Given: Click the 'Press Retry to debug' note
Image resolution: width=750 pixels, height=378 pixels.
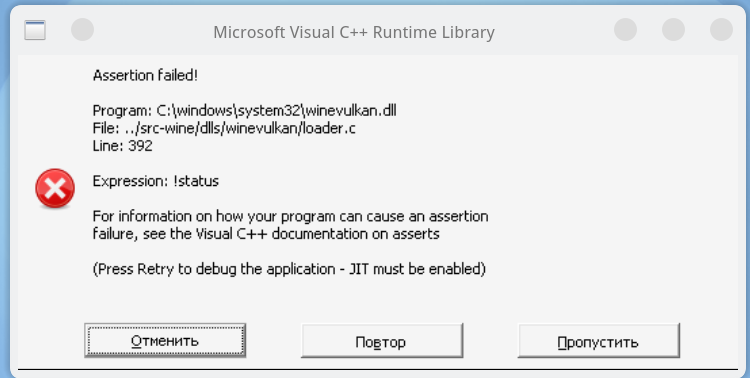Looking at the screenshot, I should (x=289, y=269).
